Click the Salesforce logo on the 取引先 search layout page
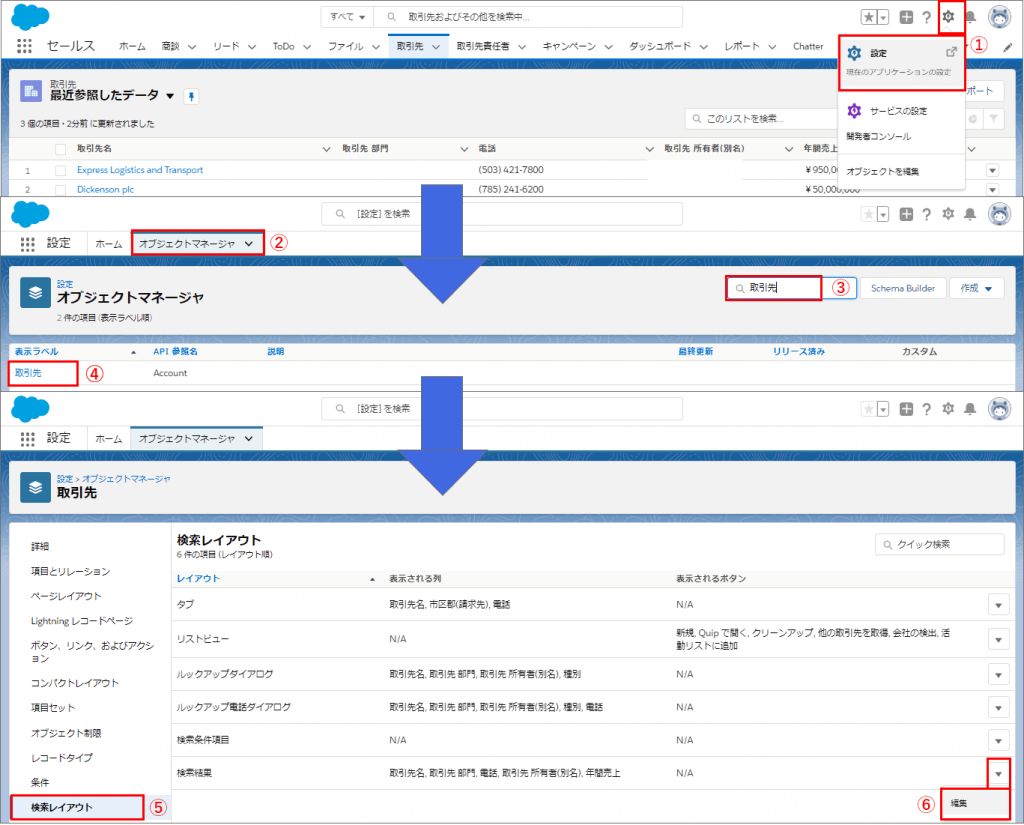This screenshot has height=825, width=1024. point(30,409)
